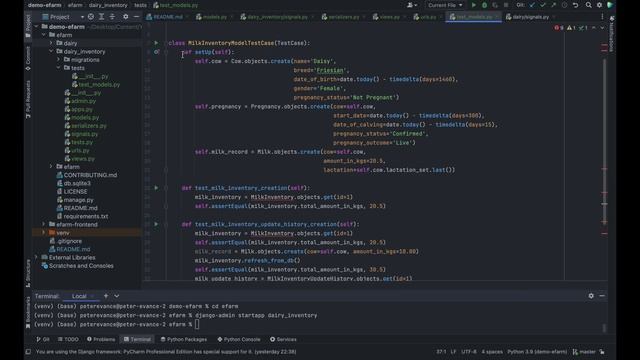The height and width of the screenshot is (360, 640).
Task: Start debugging with the bug icon
Action: 484,5
